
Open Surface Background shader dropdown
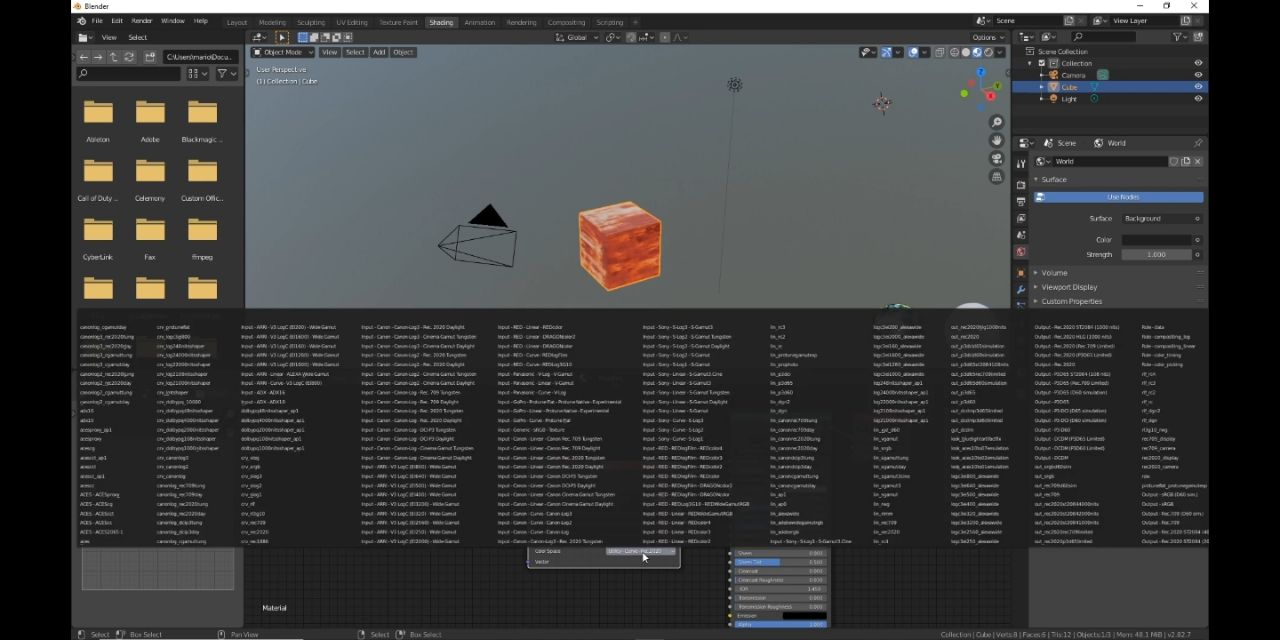[1161, 218]
